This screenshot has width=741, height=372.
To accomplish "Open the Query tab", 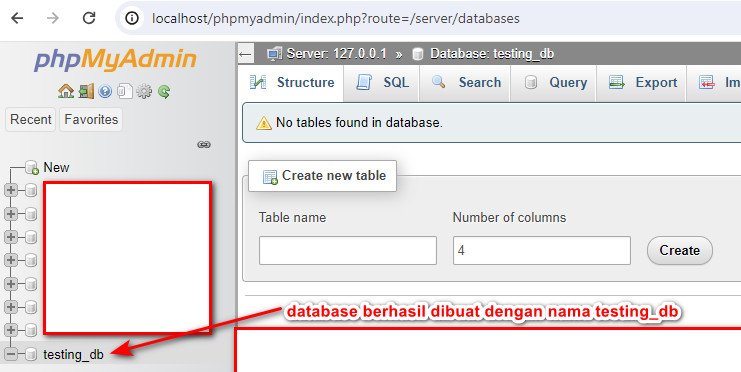I will point(553,83).
